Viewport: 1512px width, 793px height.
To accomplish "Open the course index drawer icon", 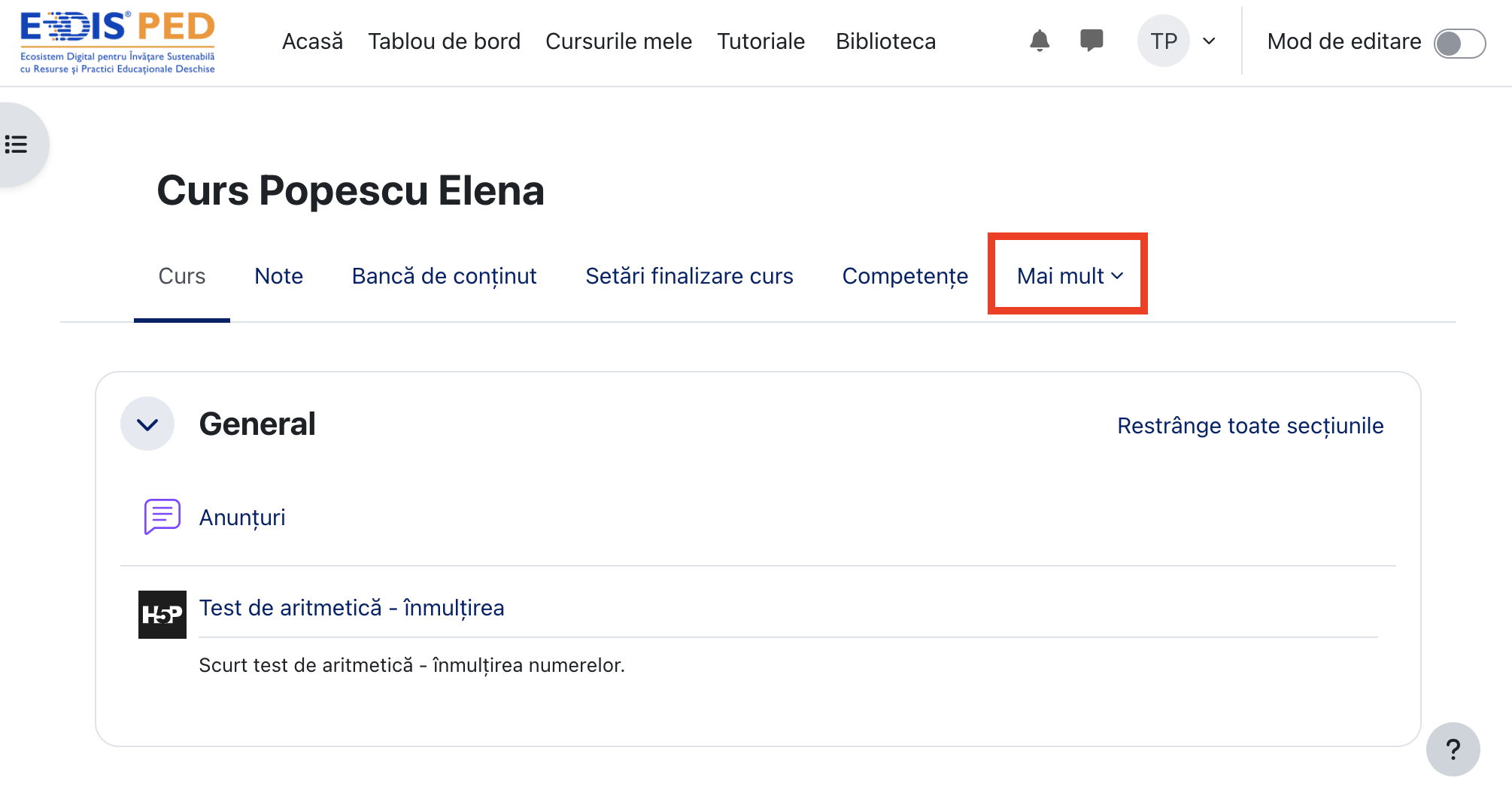I will (17, 144).
